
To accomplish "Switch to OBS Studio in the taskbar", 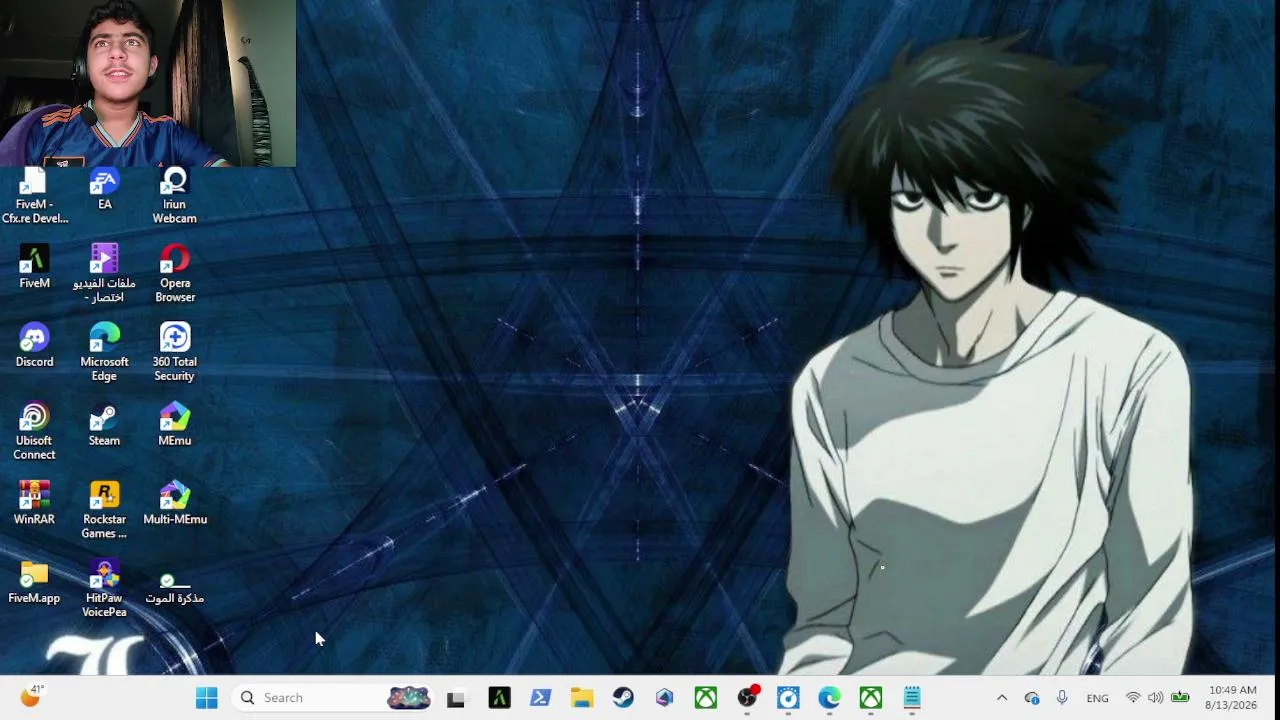I will 748,698.
